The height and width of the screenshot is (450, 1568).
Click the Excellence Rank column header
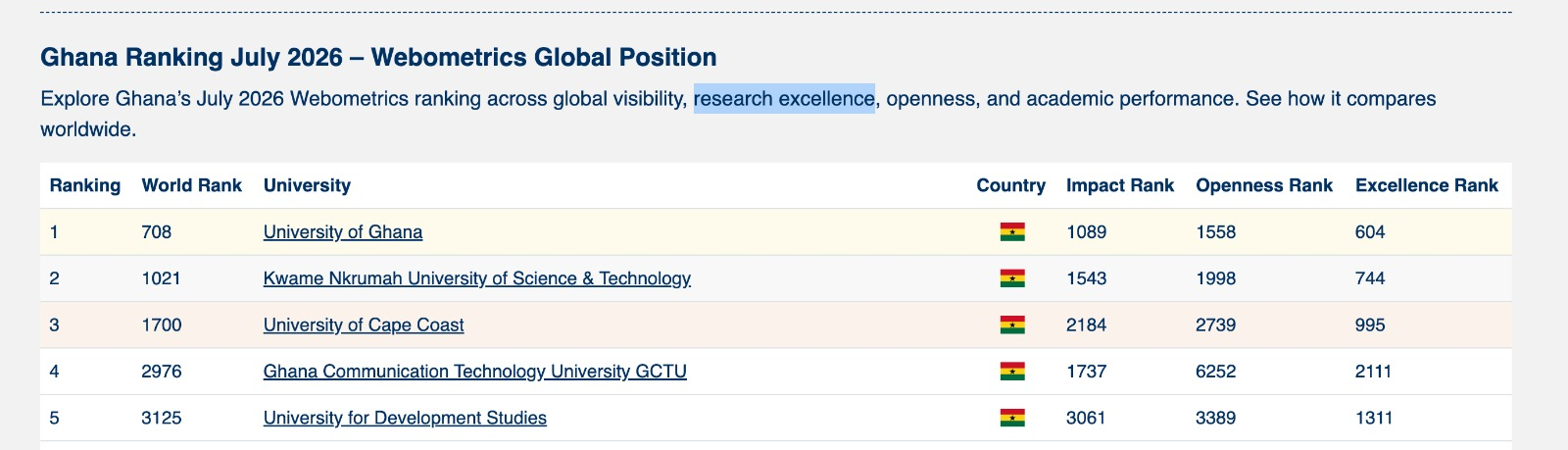[x=1427, y=185]
